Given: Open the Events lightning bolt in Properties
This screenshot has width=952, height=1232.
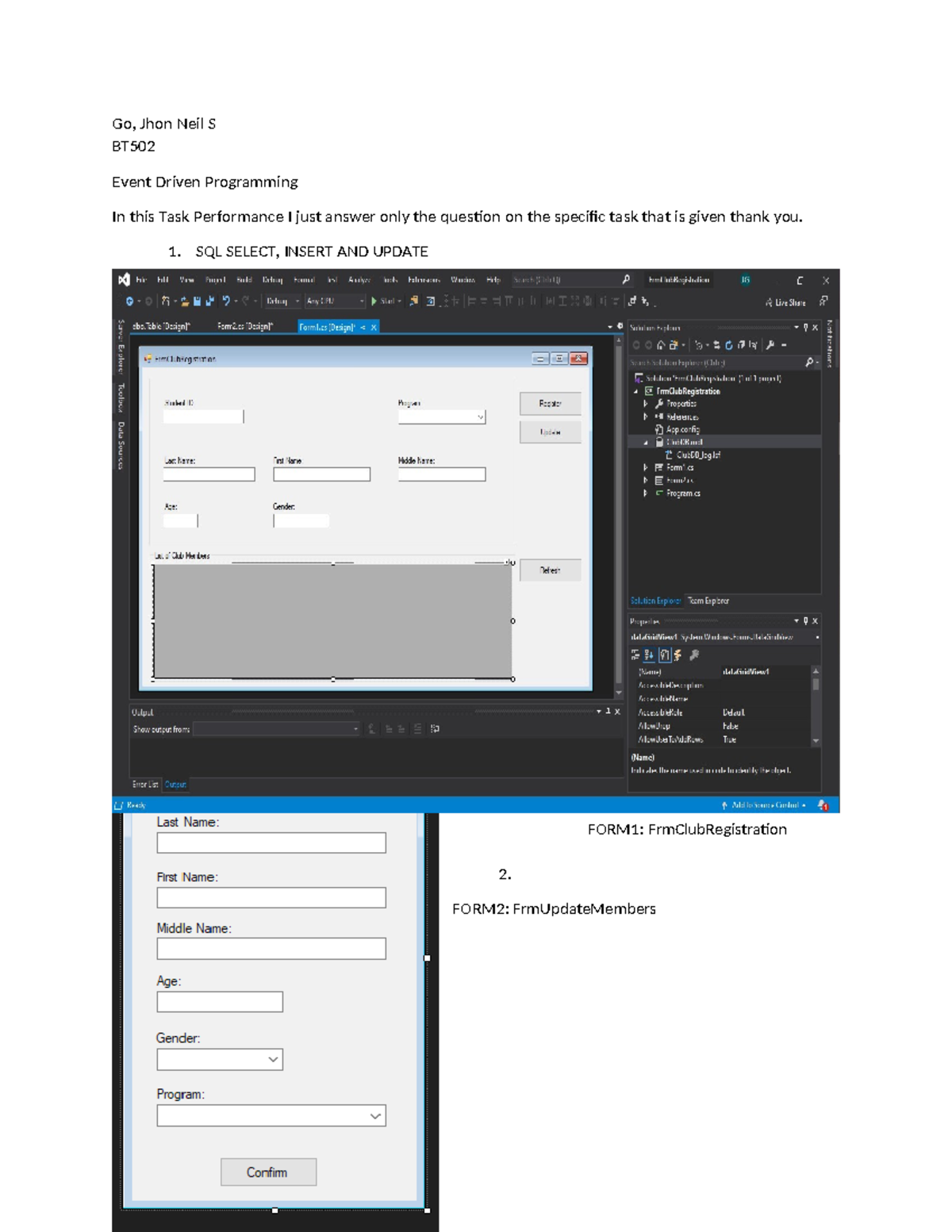Looking at the screenshot, I should pyautogui.click(x=678, y=655).
